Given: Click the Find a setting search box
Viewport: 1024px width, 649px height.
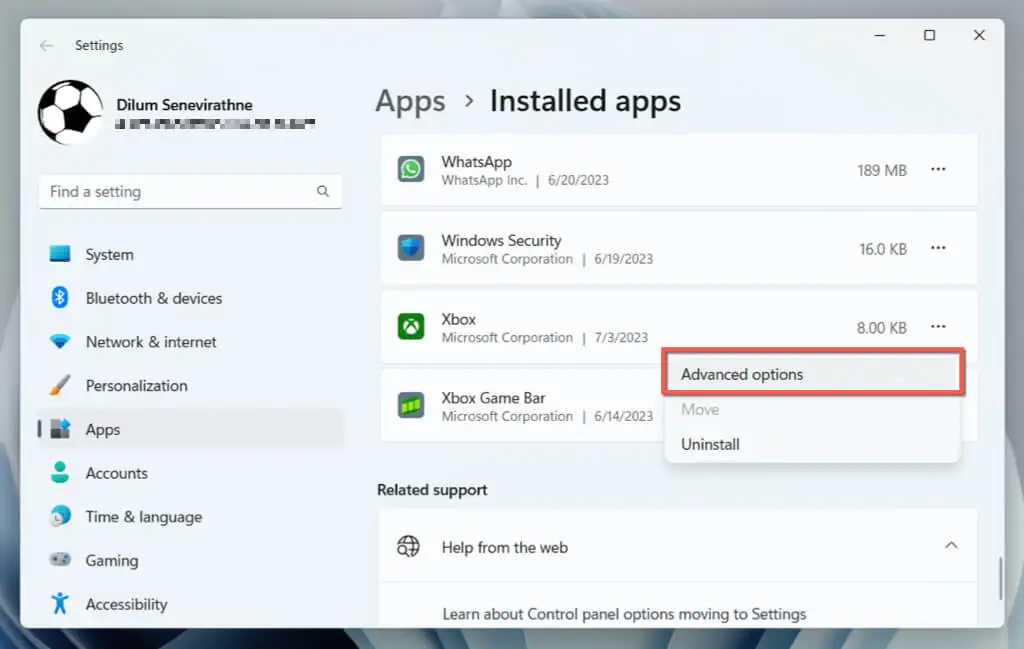Looking at the screenshot, I should click(x=190, y=191).
